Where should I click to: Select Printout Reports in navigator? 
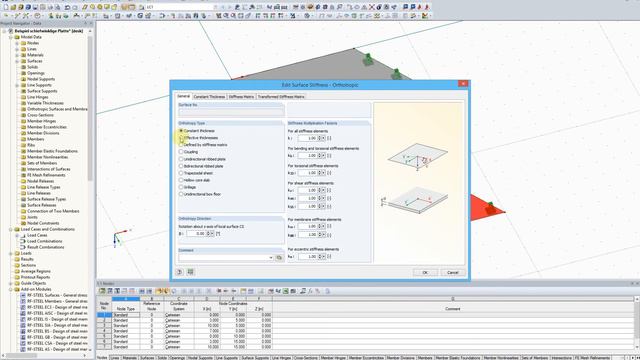(35, 277)
